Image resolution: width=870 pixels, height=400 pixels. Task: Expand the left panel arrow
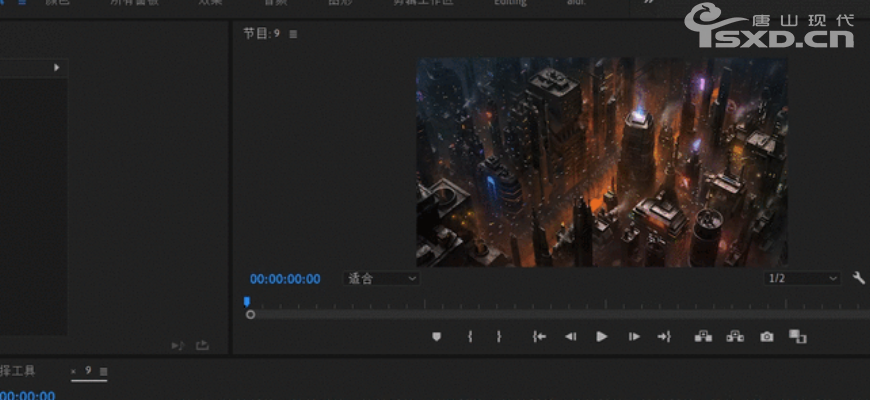coord(57,68)
